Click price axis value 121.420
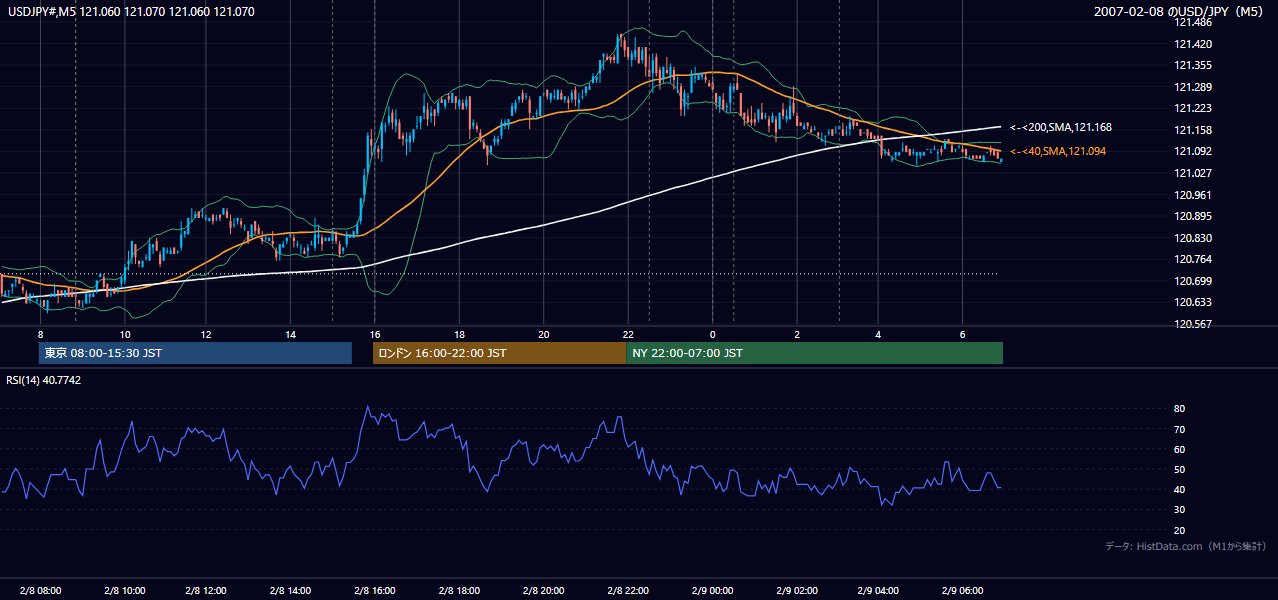Viewport: 1278px width, 600px height. click(1191, 44)
